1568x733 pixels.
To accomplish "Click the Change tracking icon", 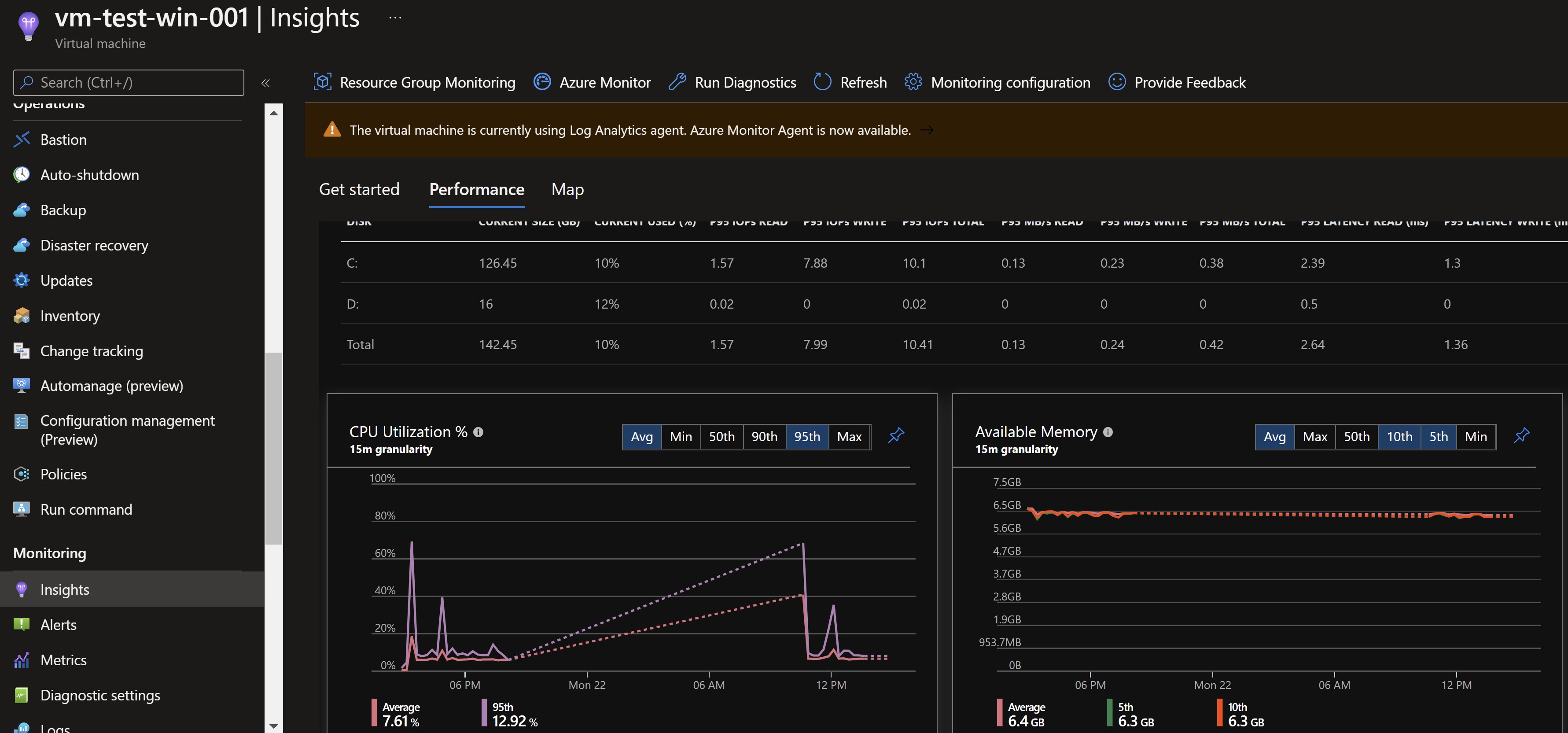I will [21, 351].
